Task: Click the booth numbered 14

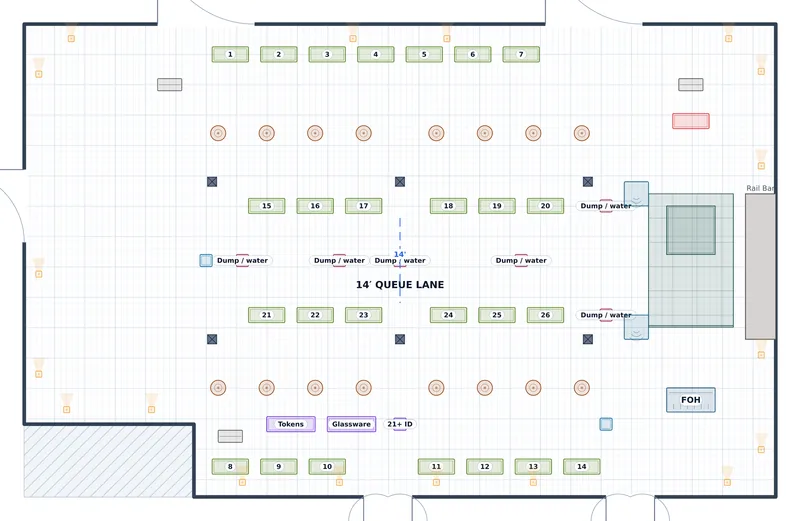Action: 582,466
